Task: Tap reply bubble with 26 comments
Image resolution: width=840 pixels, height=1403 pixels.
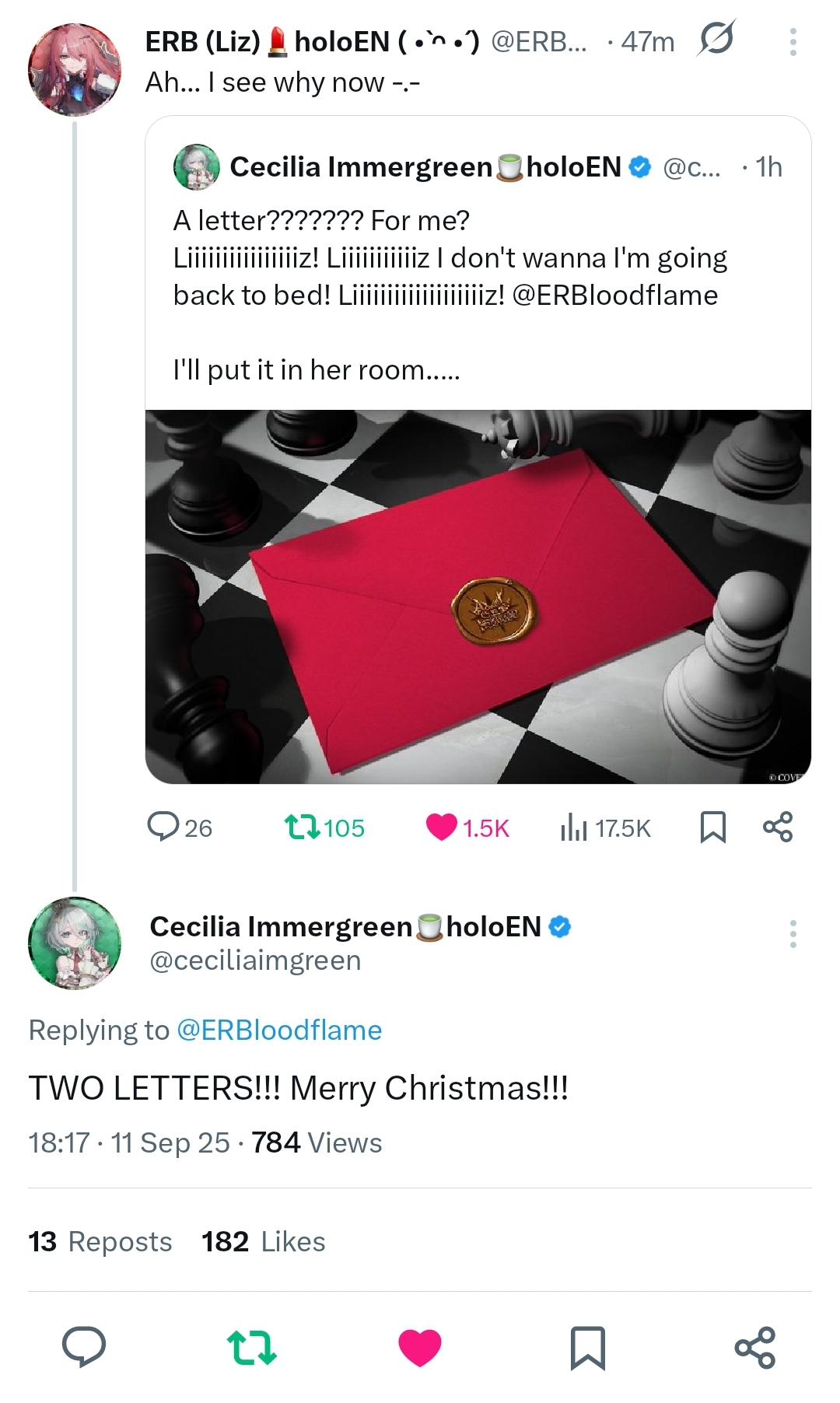Action: click(x=180, y=827)
